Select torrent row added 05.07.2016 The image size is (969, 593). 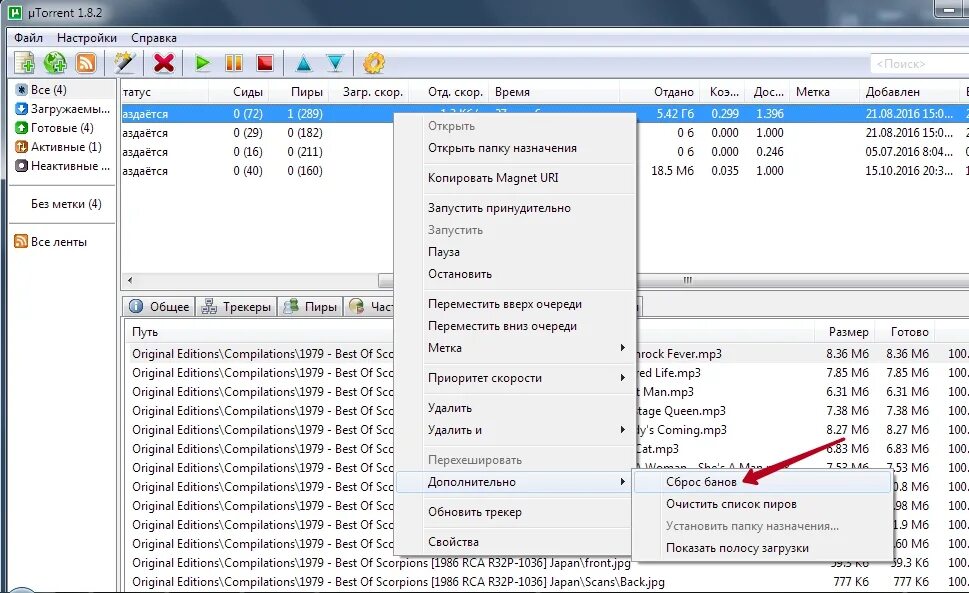pos(545,152)
